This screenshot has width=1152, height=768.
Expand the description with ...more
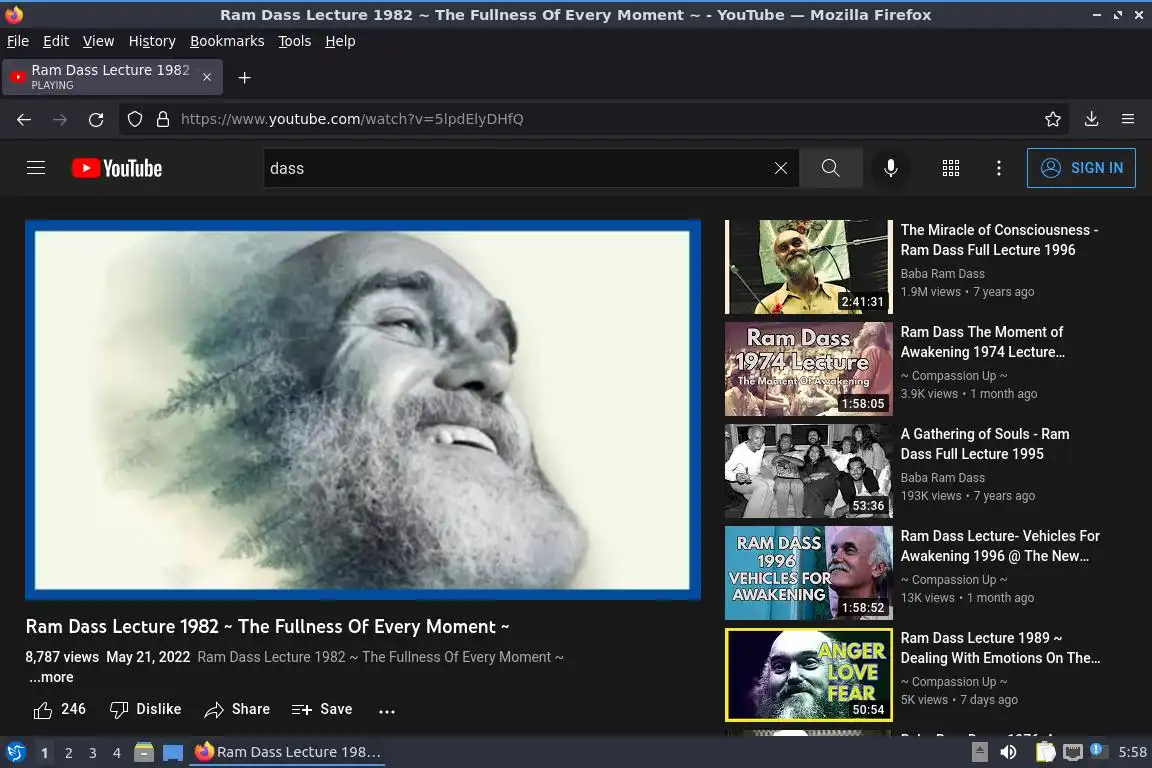pos(51,678)
